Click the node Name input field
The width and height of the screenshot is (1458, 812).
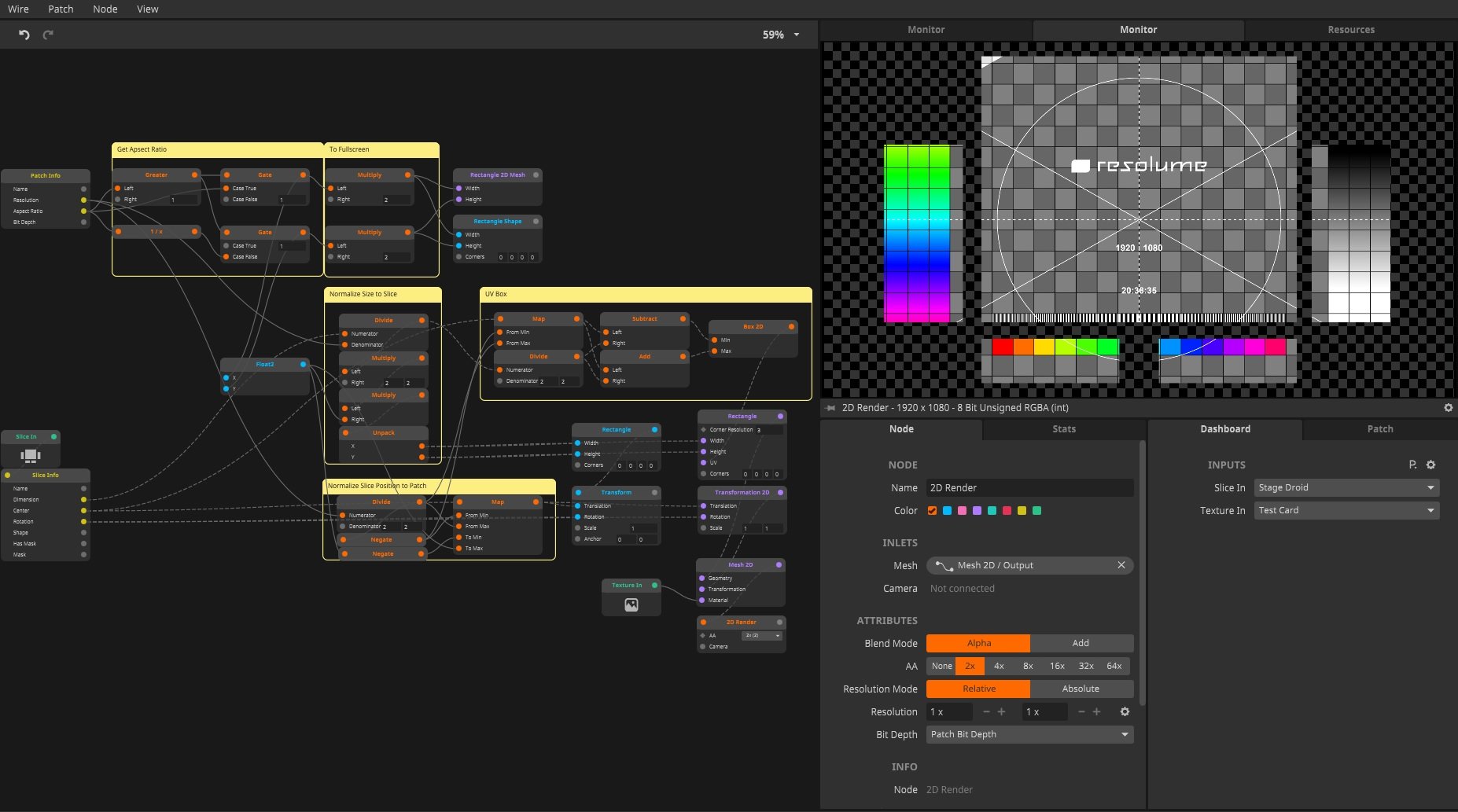[1029, 488]
